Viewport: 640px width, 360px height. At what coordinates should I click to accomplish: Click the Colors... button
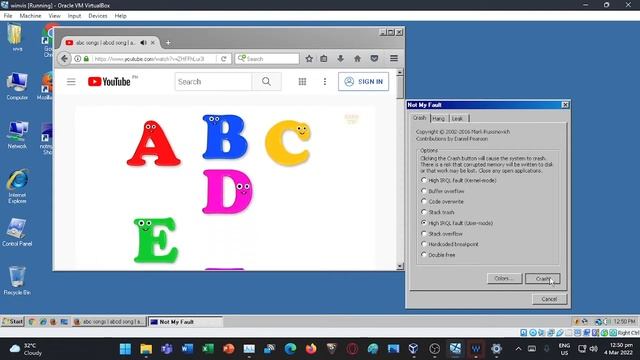(x=504, y=278)
